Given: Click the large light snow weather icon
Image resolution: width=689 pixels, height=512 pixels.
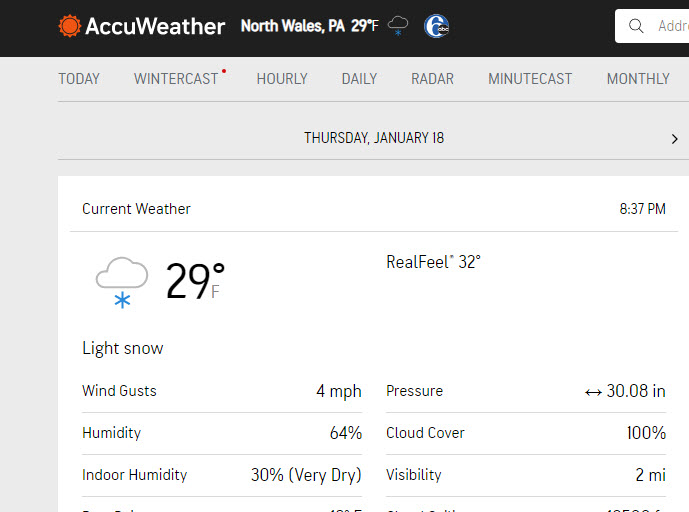Looking at the screenshot, I should pyautogui.click(x=122, y=283).
